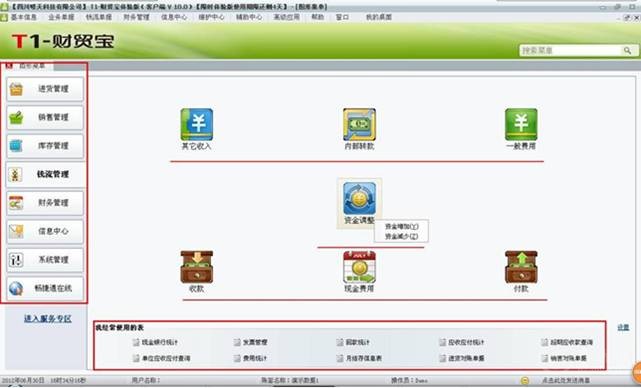
Task: Open the 一般费用 general expense icon
Action: [521, 125]
